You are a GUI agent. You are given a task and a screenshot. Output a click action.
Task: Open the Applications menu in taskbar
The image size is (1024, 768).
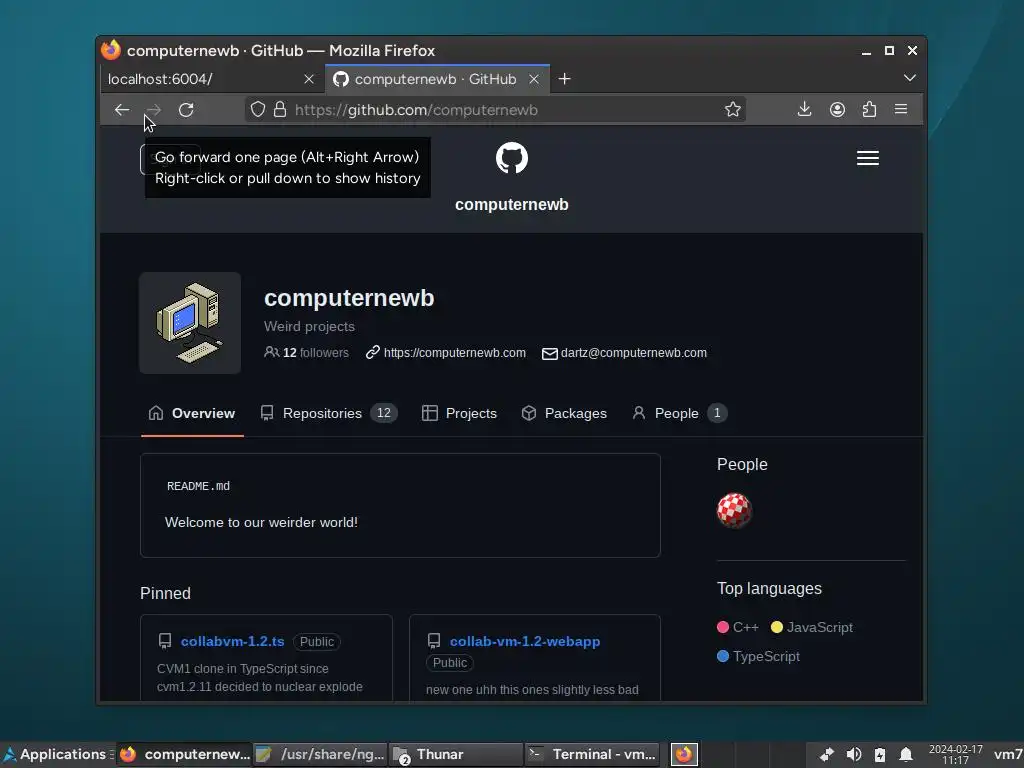pos(56,754)
